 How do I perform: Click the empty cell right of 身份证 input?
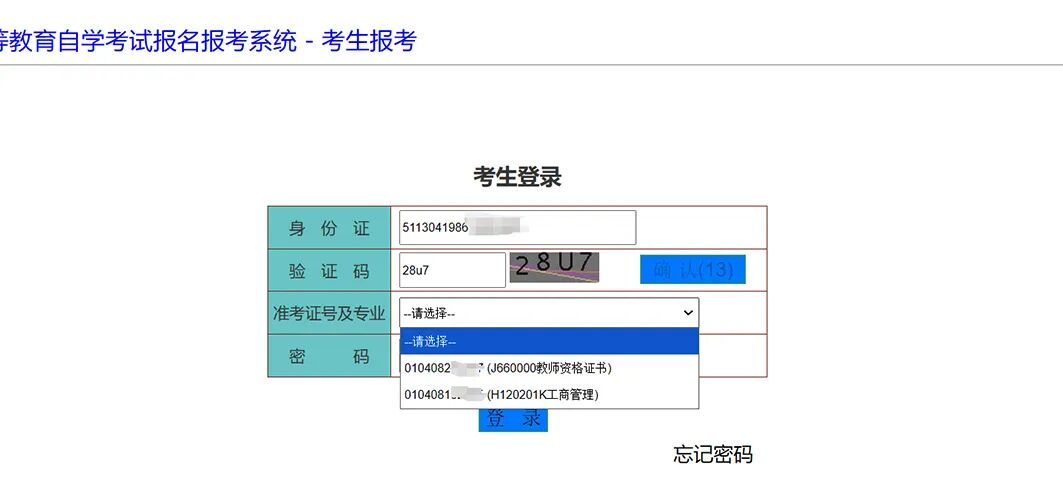point(700,227)
